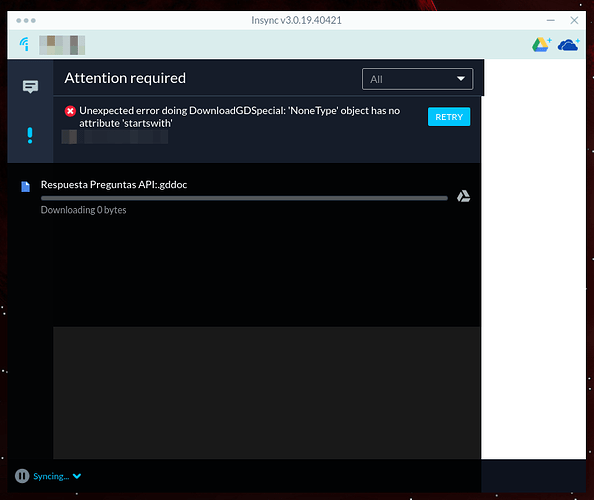Open the three-dots window menu
Image resolution: width=594 pixels, height=500 pixels.
tap(26, 20)
